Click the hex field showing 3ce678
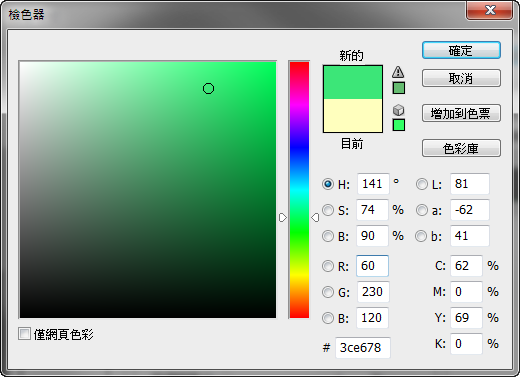The image size is (520, 377). pyautogui.click(x=363, y=348)
